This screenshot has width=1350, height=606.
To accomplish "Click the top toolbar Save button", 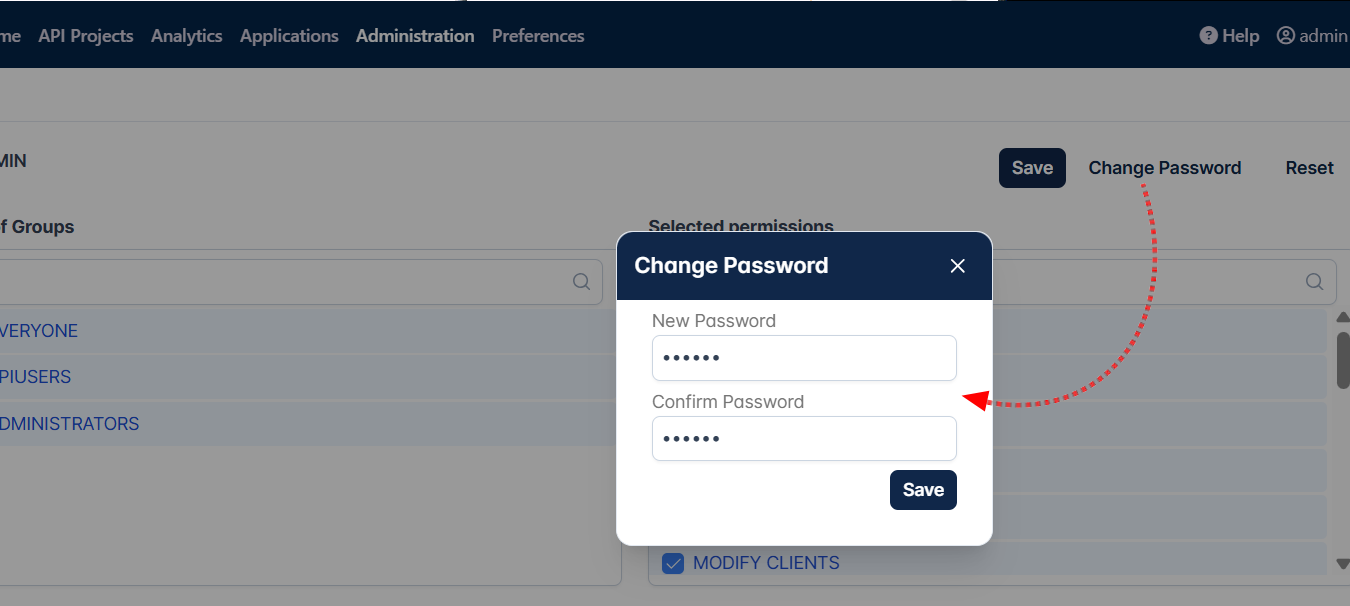I will point(1032,168).
